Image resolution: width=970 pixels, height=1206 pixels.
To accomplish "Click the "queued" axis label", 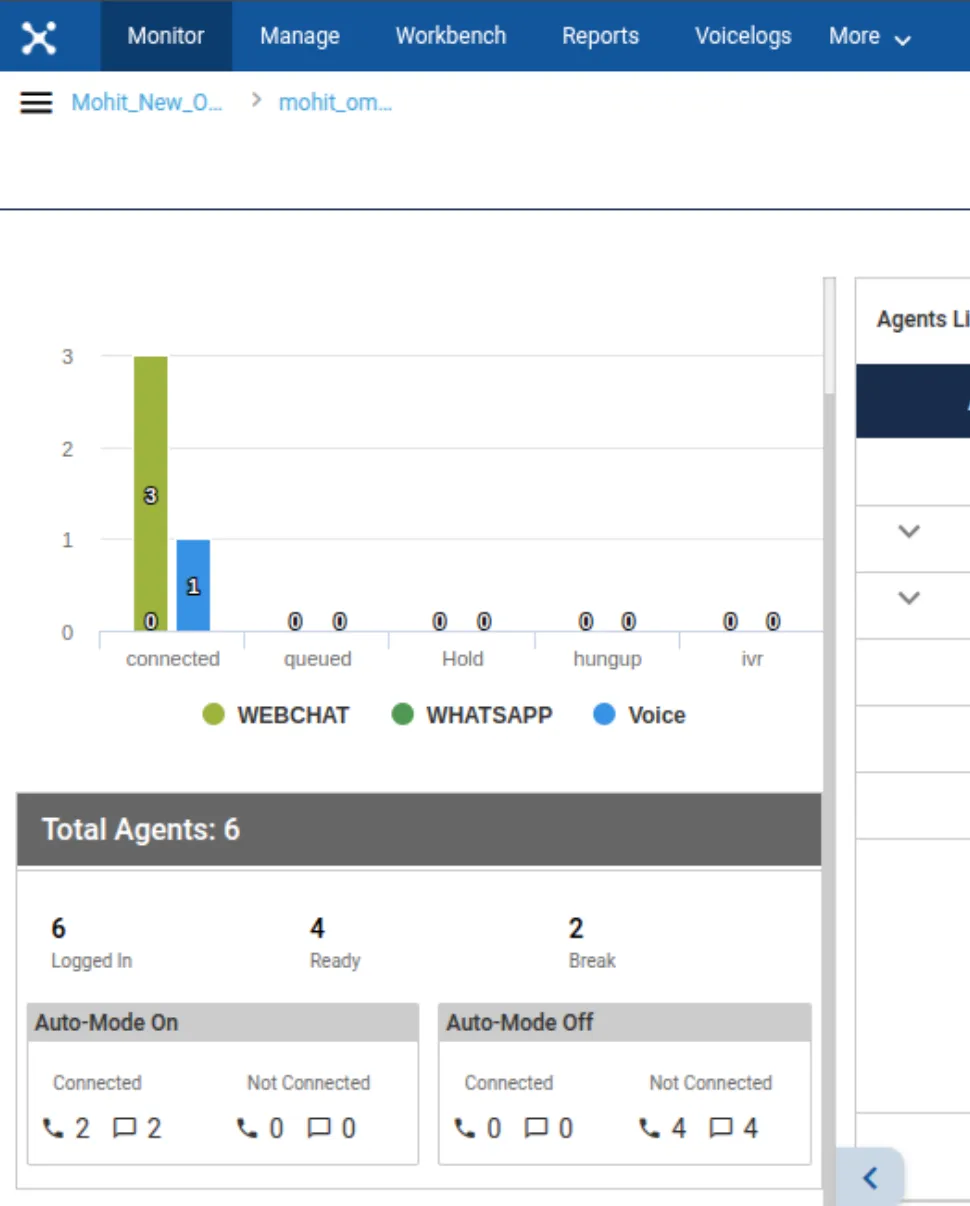I will (317, 659).
